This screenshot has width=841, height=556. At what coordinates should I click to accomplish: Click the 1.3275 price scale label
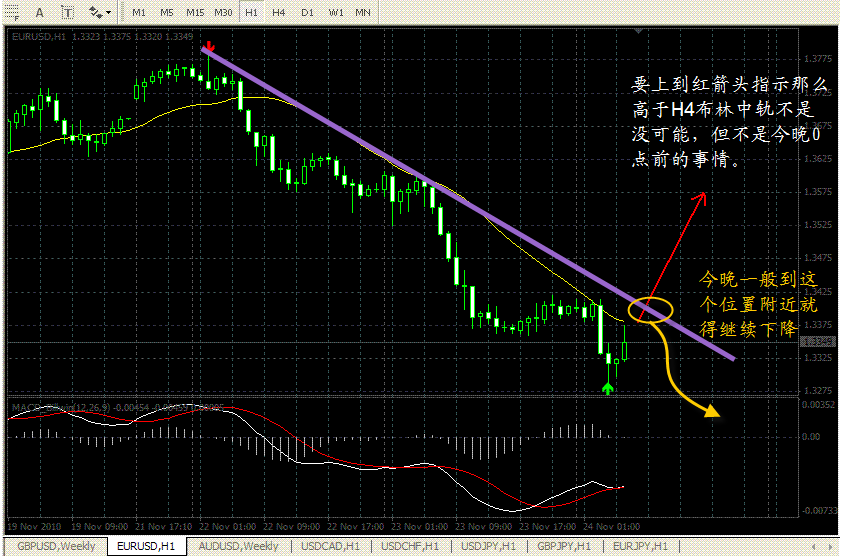818,391
